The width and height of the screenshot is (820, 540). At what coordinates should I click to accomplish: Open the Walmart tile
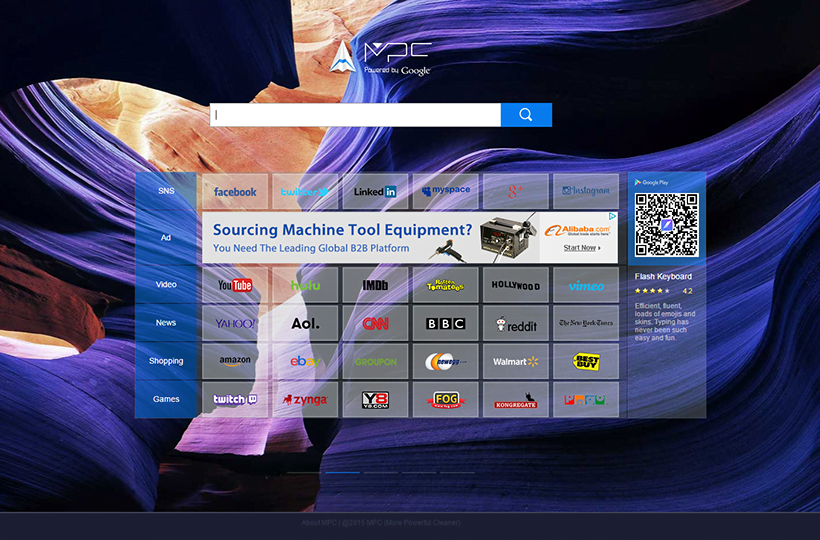pyautogui.click(x=516, y=361)
